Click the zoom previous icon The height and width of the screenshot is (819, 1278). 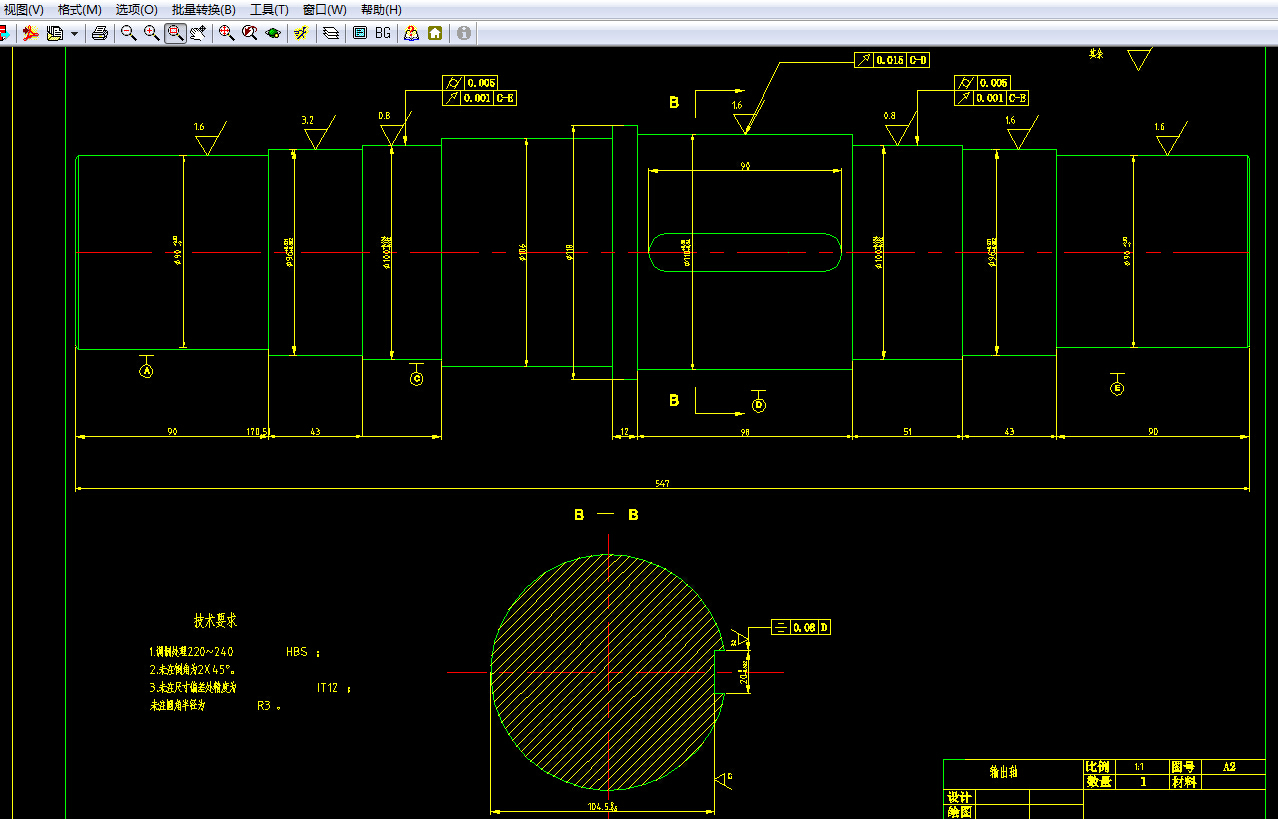(x=249, y=33)
